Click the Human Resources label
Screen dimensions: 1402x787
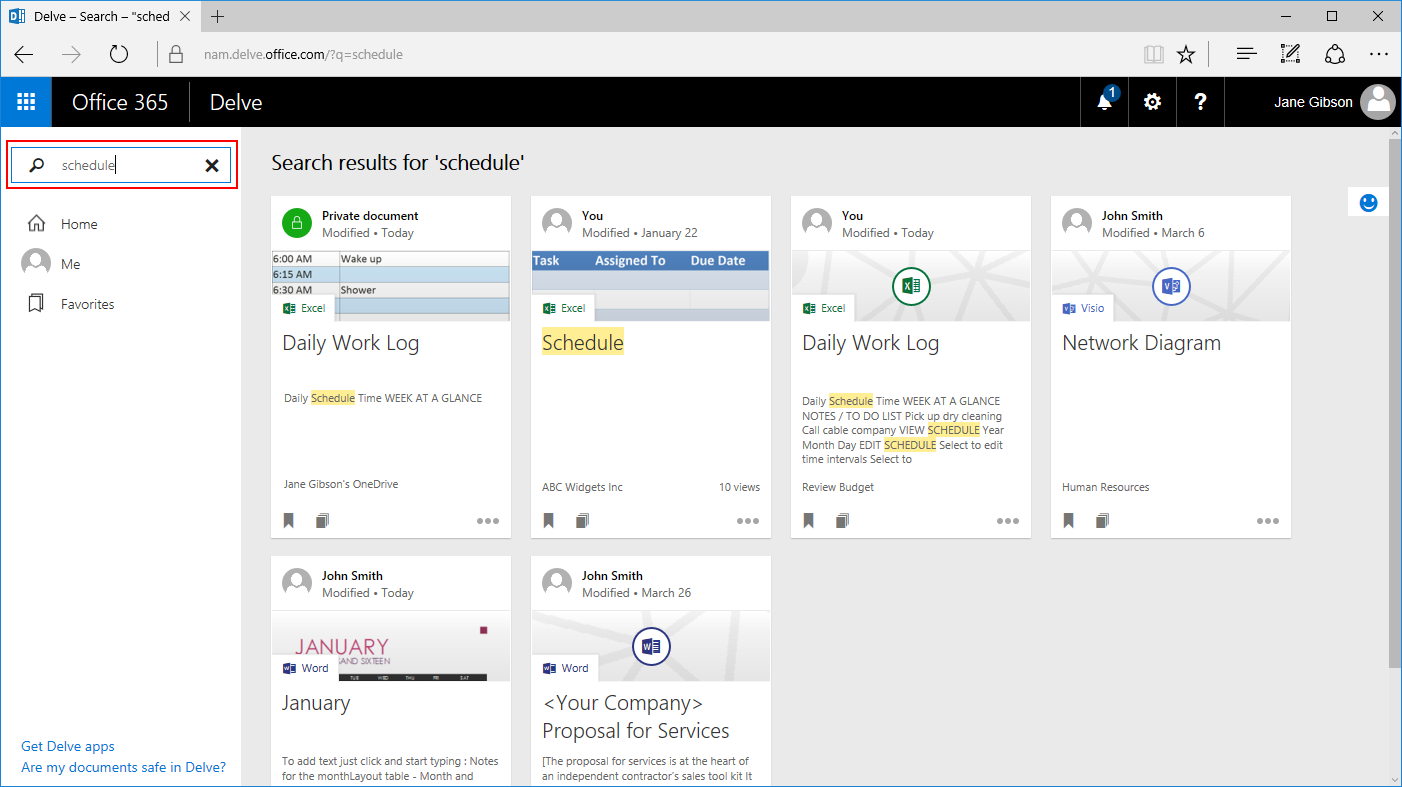click(1105, 487)
